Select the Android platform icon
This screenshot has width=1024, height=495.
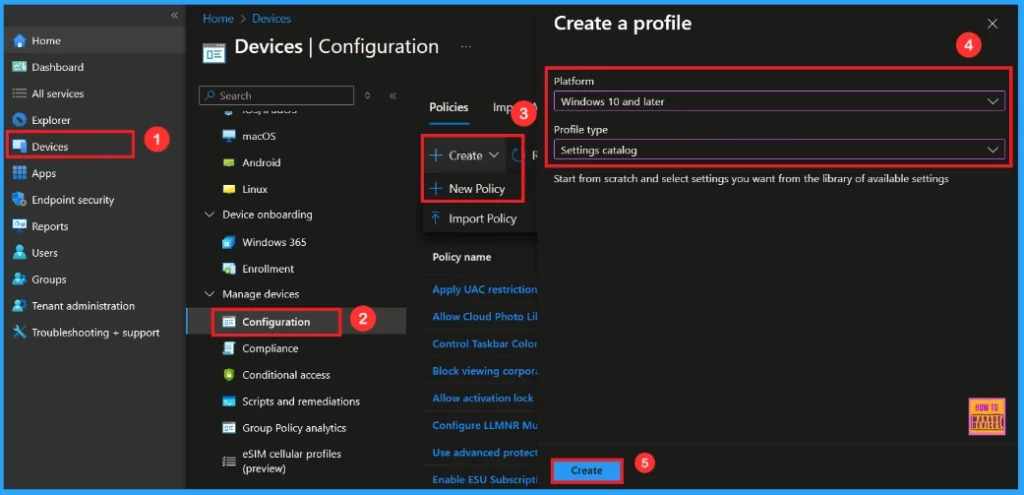(229, 163)
